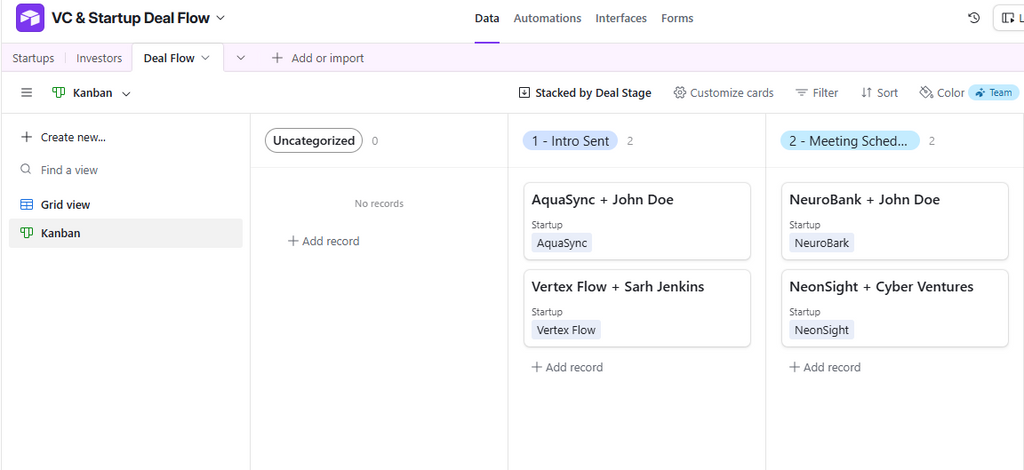Open the Kanban view name dropdown chevron

[x=126, y=93]
